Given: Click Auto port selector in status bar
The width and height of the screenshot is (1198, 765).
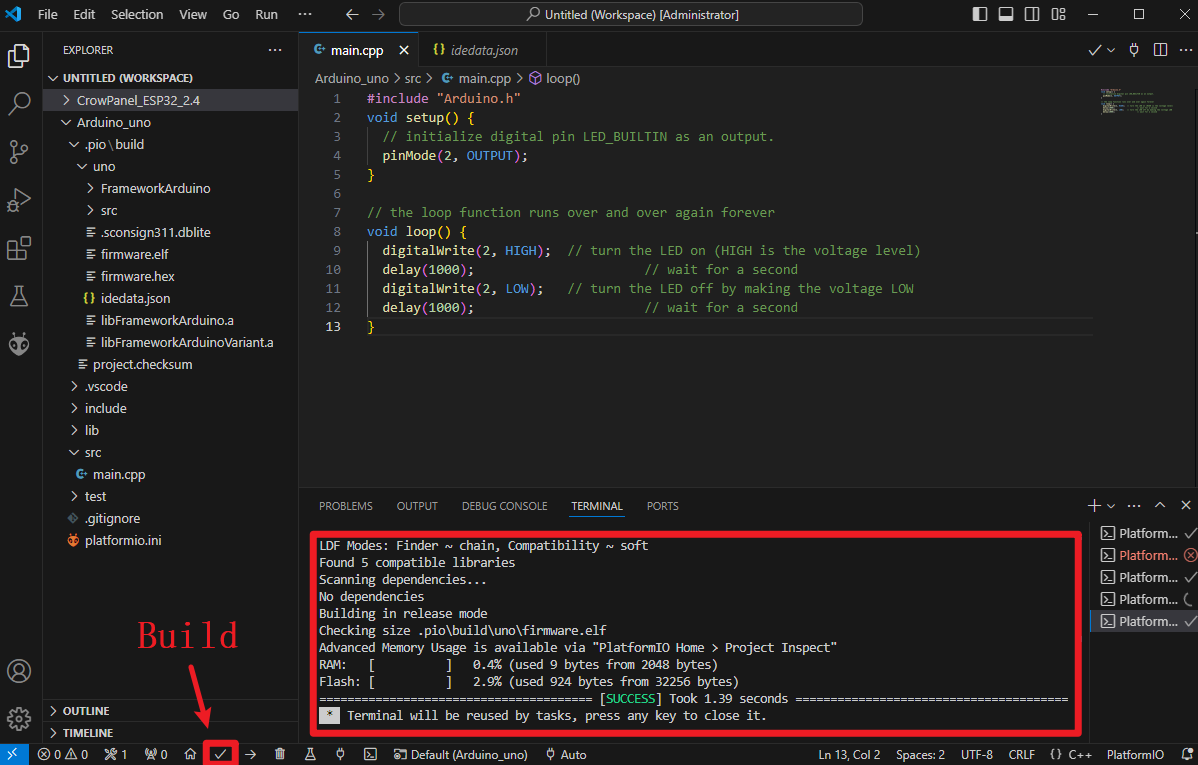Looking at the screenshot, I should click(566, 754).
